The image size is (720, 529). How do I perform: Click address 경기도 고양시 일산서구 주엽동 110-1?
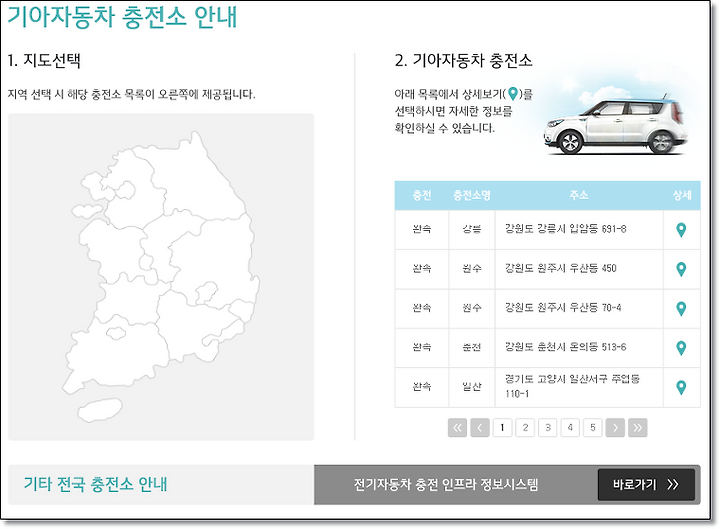point(572,386)
